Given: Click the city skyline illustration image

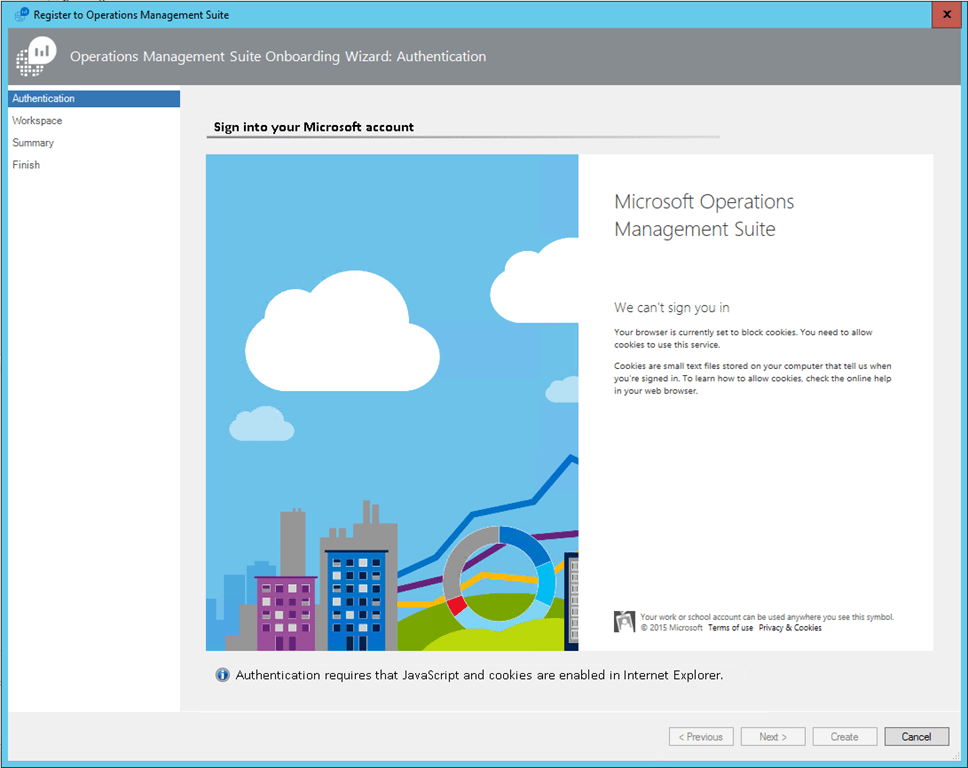Looking at the screenshot, I should 392,403.
